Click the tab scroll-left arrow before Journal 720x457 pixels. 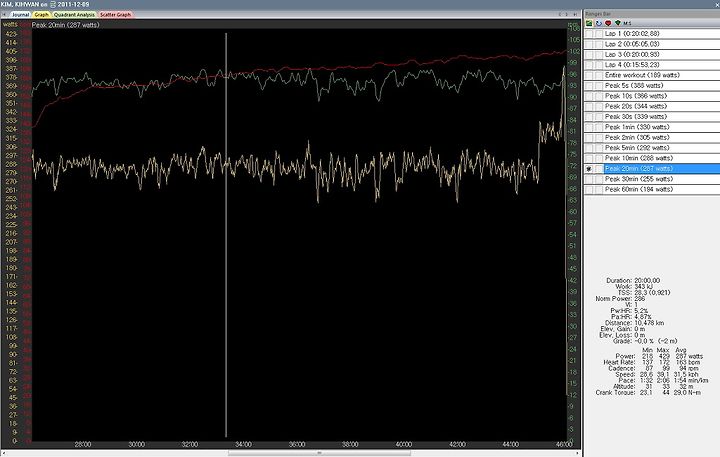pyautogui.click(x=4, y=15)
